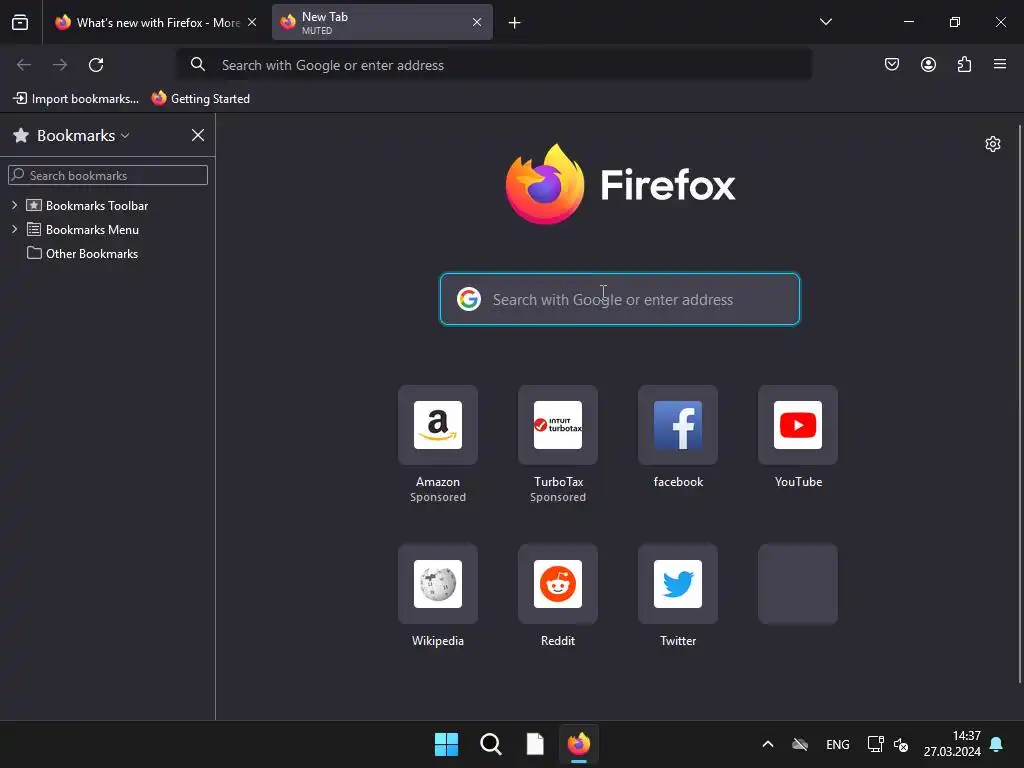Select Bookmarks Toolbar tree row
The width and height of the screenshot is (1024, 768).
point(108,205)
